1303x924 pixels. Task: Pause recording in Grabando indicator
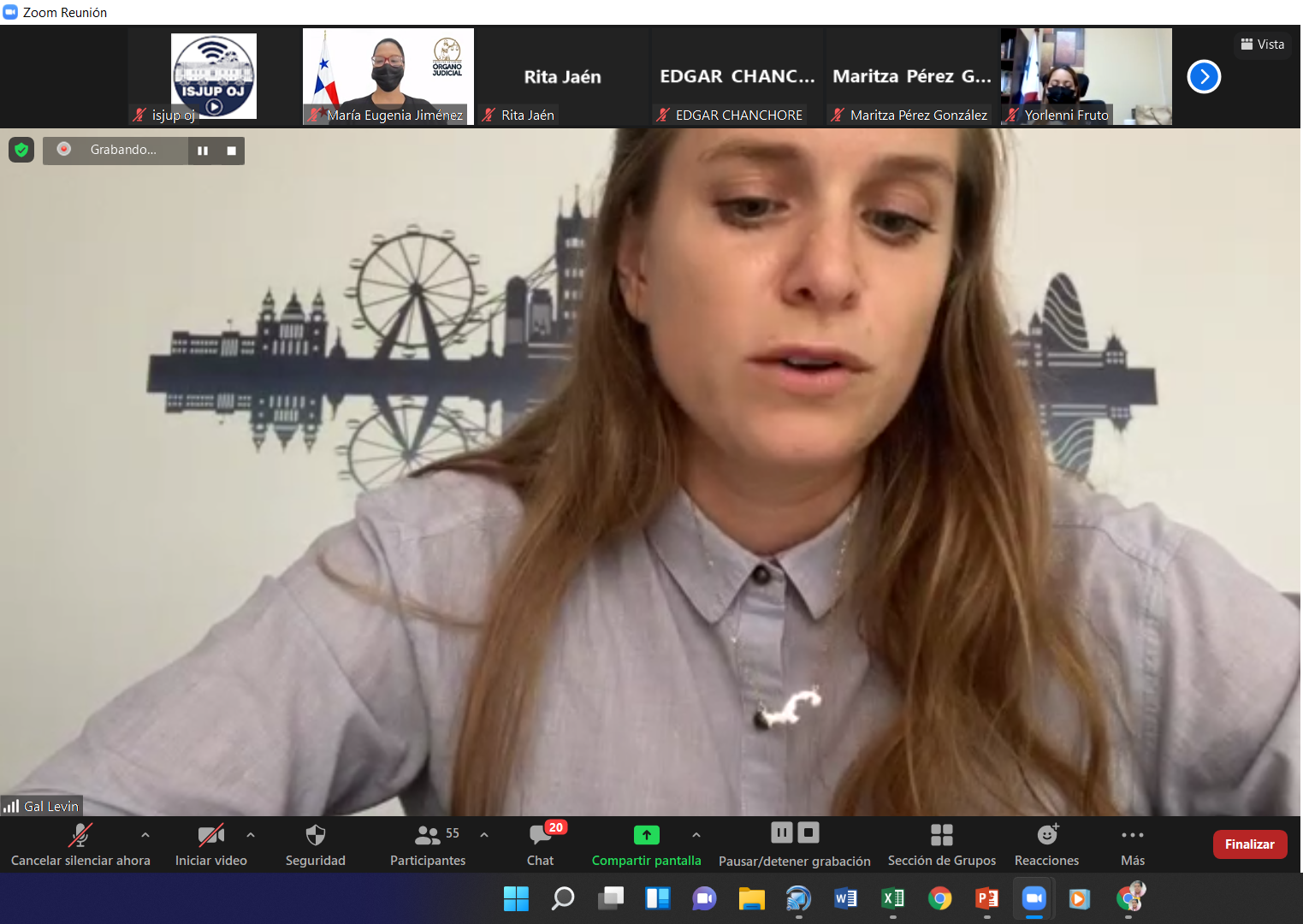click(203, 151)
